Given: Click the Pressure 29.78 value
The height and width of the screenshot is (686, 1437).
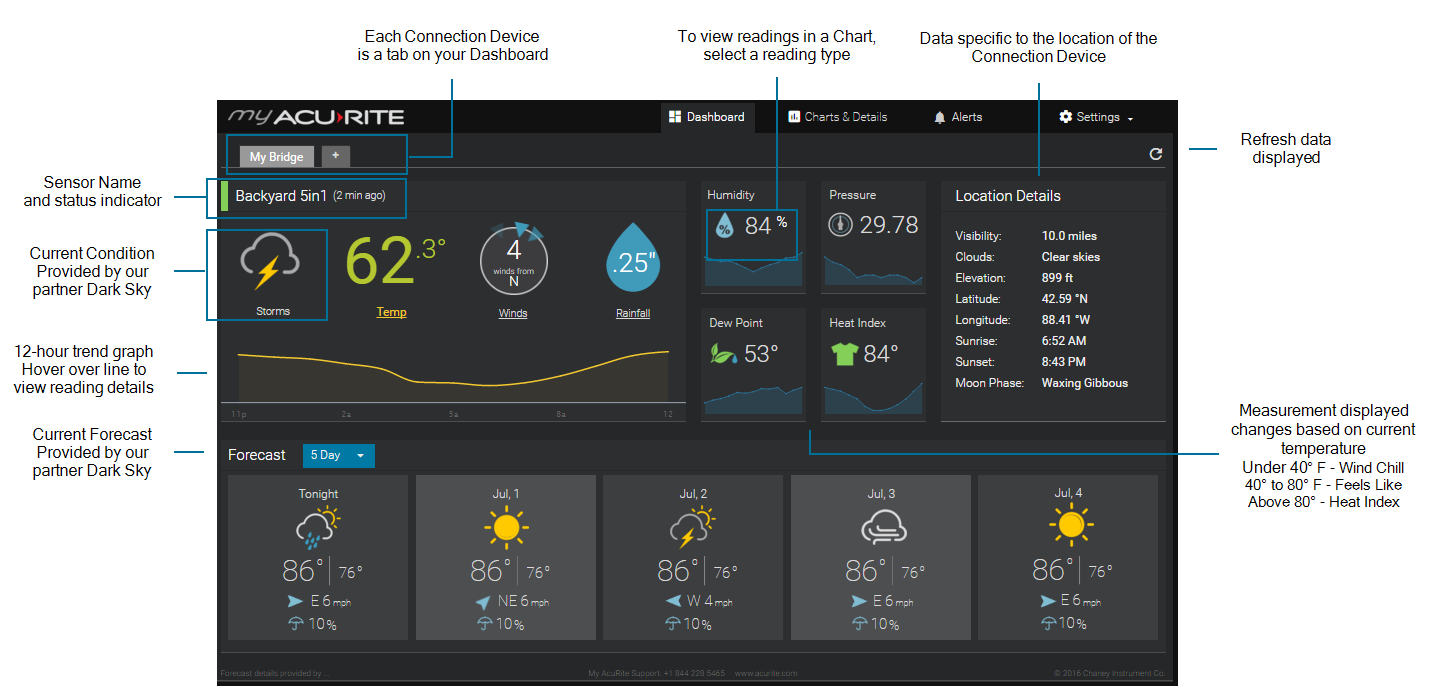Looking at the screenshot, I should (x=889, y=225).
